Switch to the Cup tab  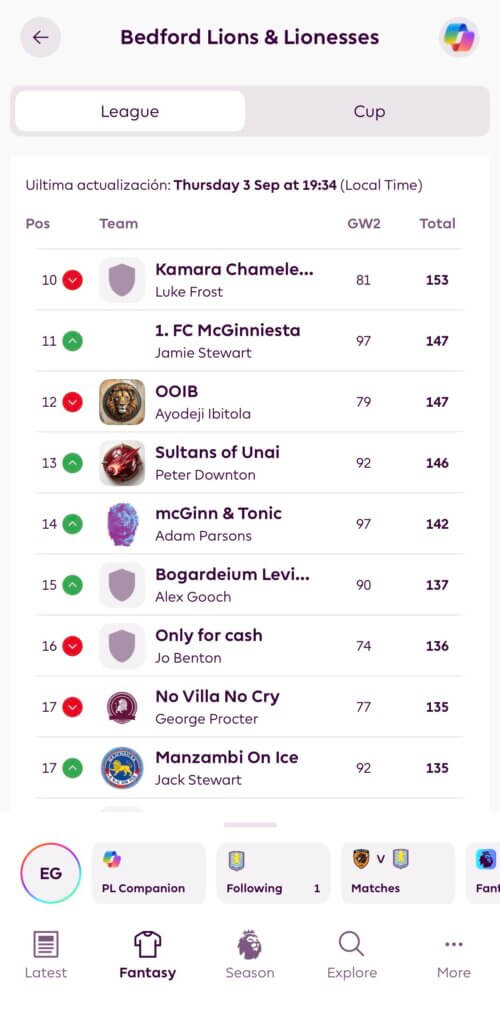click(369, 112)
